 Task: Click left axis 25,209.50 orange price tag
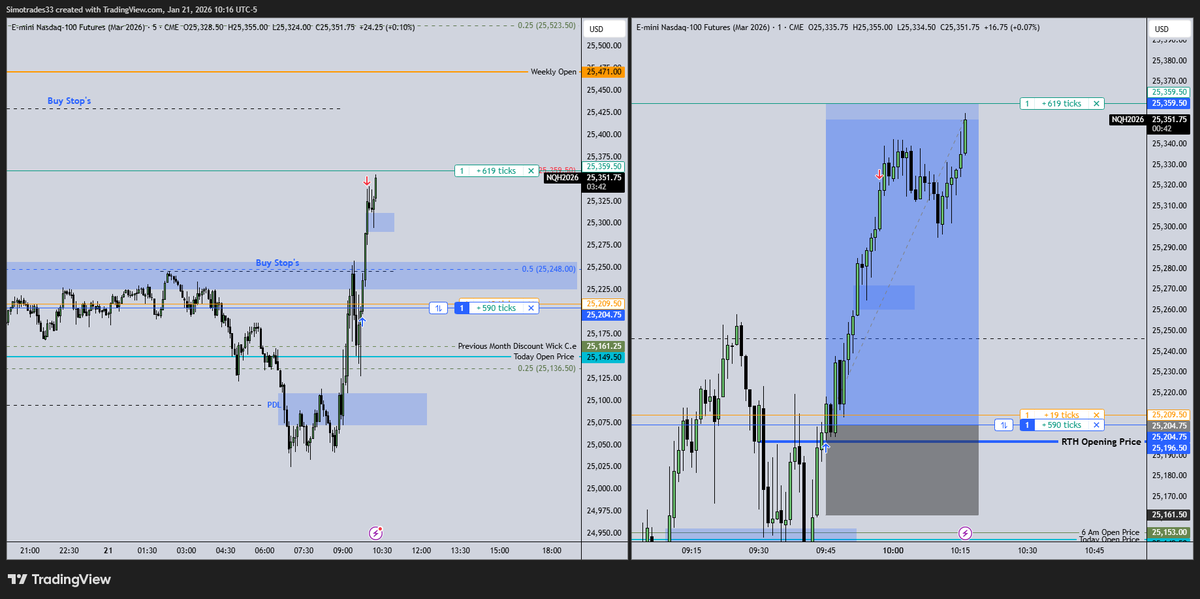tap(605, 303)
